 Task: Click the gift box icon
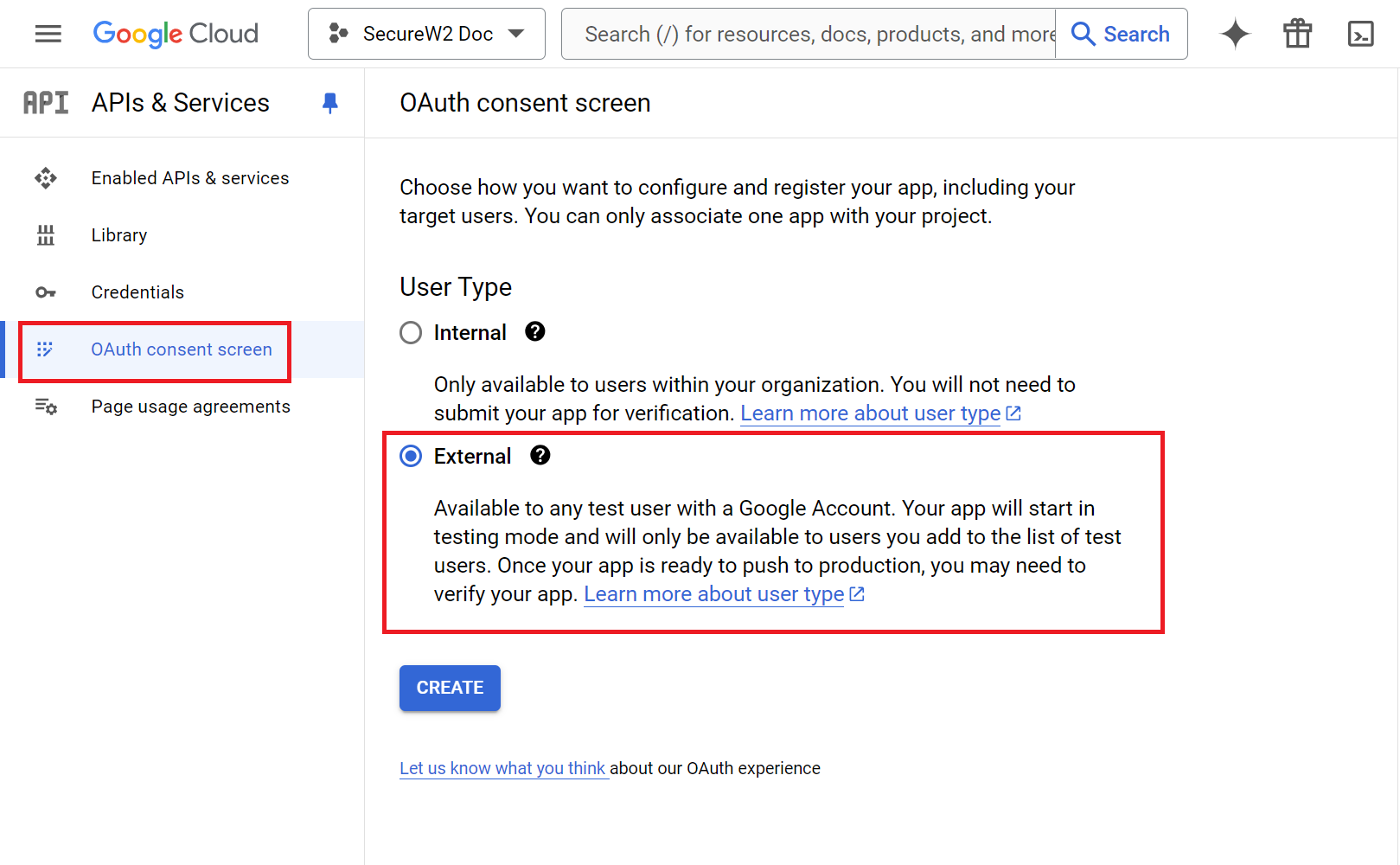pos(1297,34)
